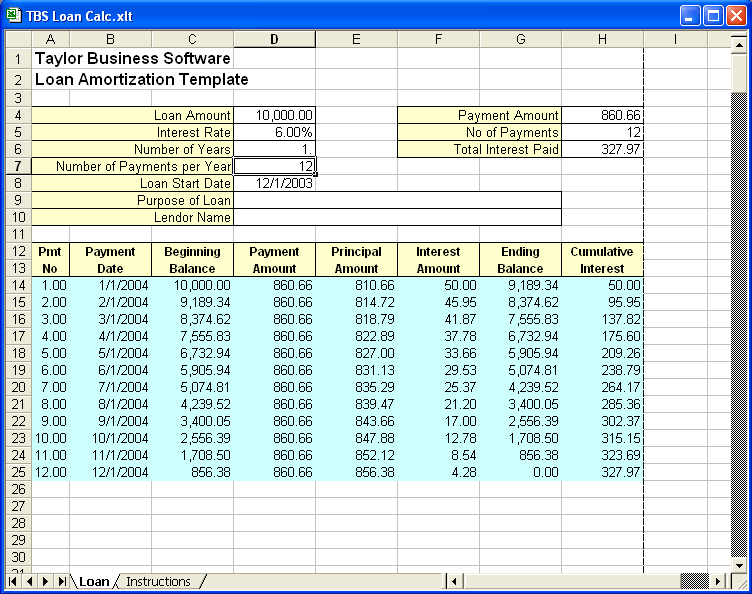The image size is (752, 594).
Task: Click the Select All corner box
Action: pyautogui.click(x=18, y=39)
